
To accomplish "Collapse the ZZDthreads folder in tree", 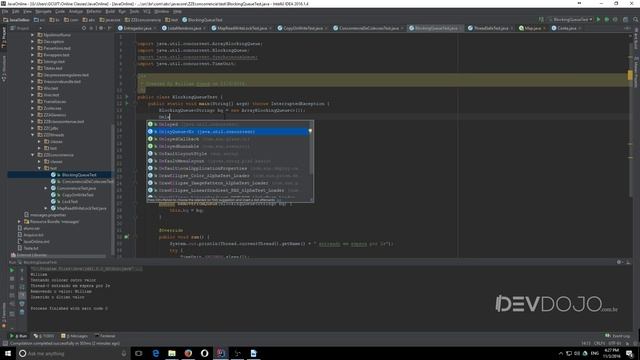I will pos(33,135).
